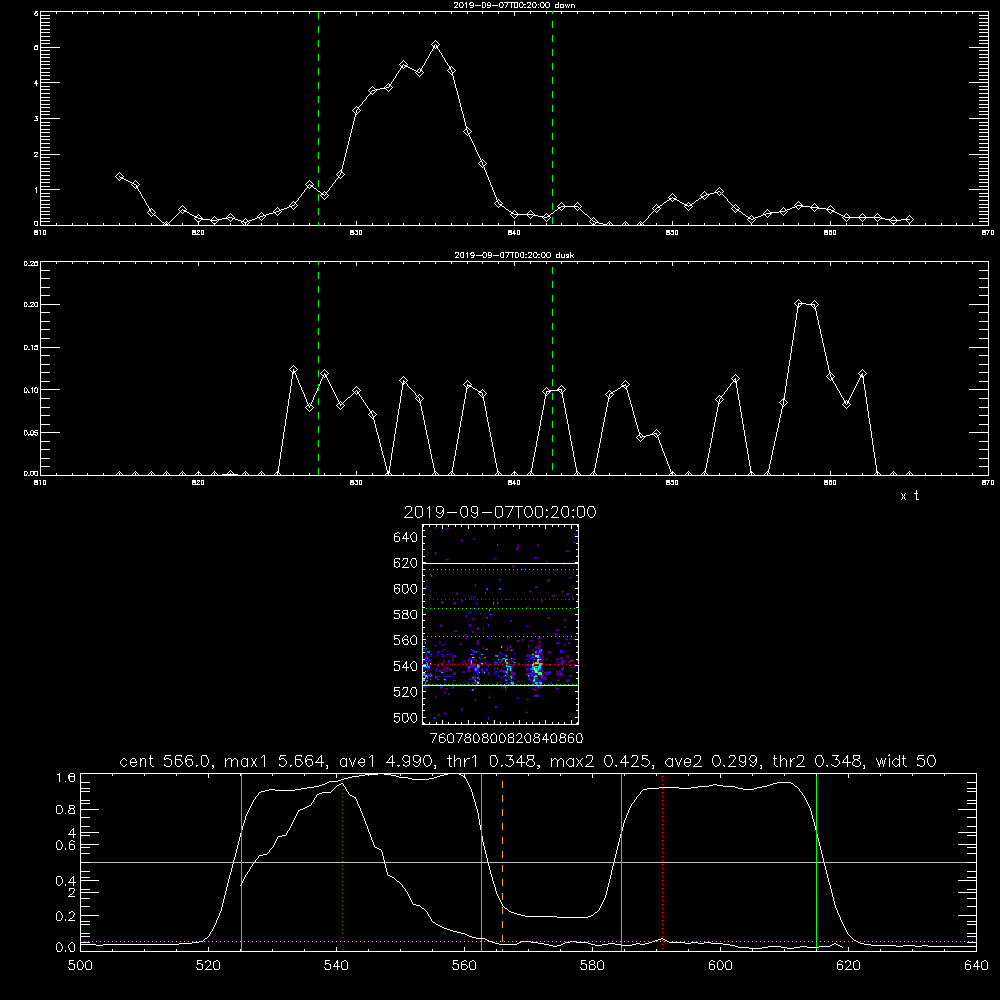
Task: Click the brightest emission blob in the heatmap
Action: click(537, 668)
